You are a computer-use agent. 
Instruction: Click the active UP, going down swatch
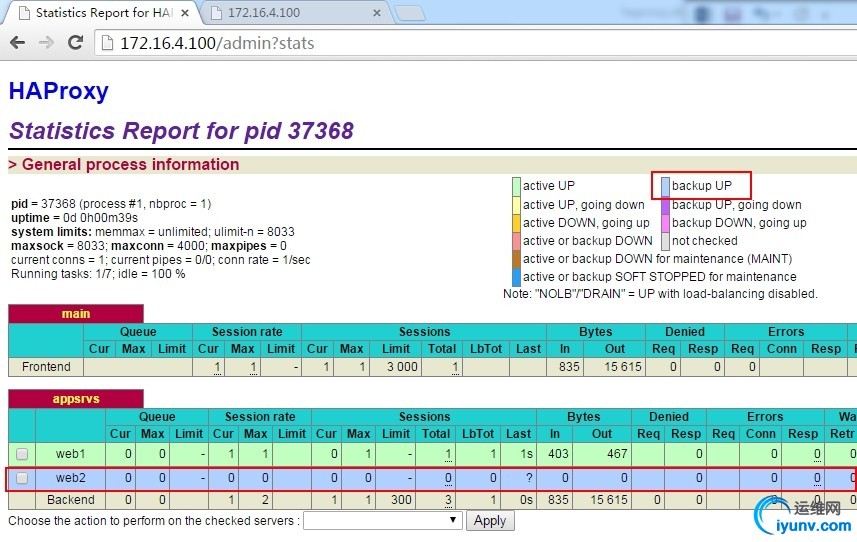coord(516,204)
